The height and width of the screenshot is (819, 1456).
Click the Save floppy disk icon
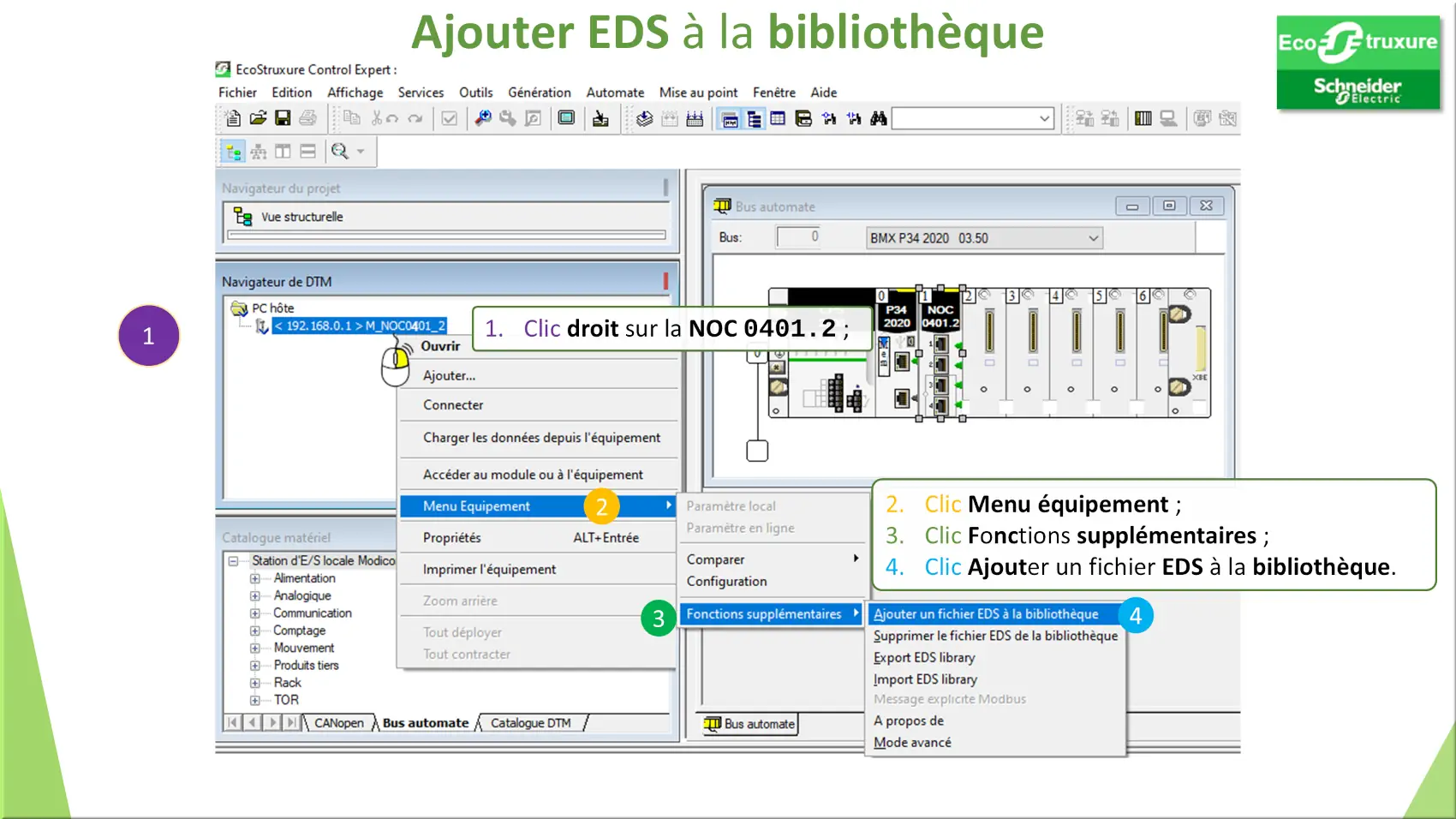pos(283,118)
